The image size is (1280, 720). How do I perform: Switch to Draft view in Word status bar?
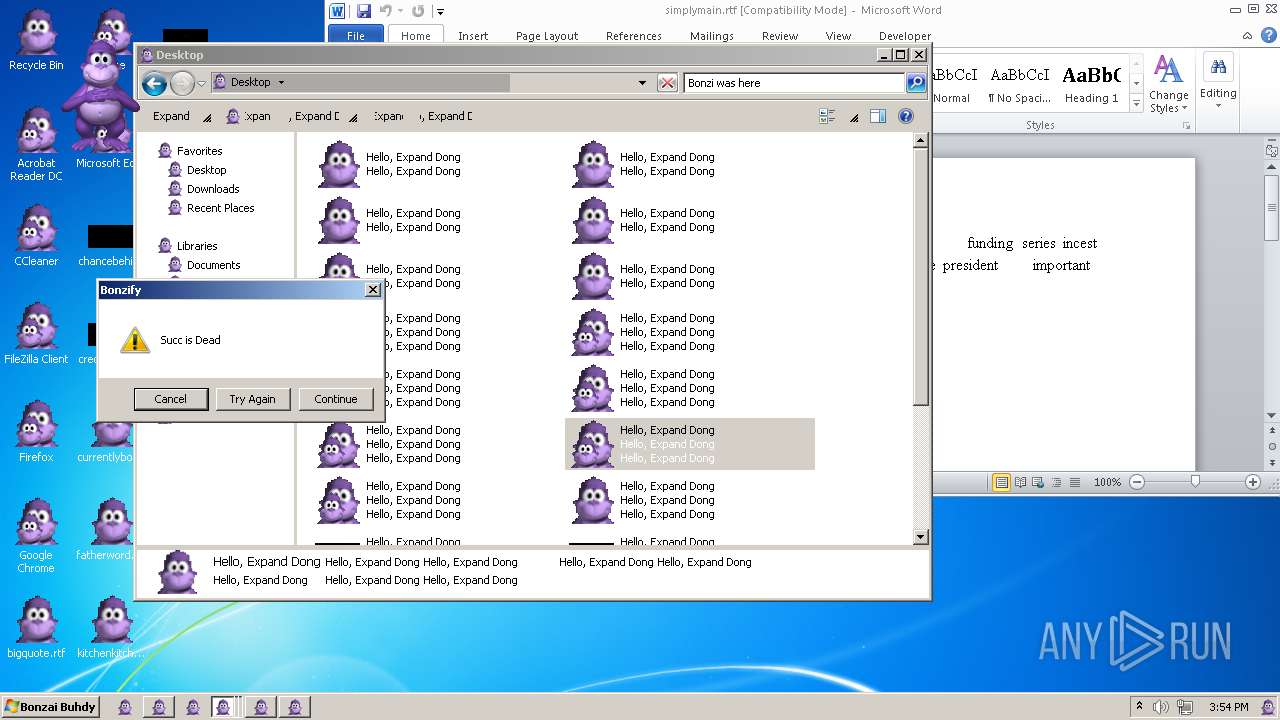[x=1075, y=482]
